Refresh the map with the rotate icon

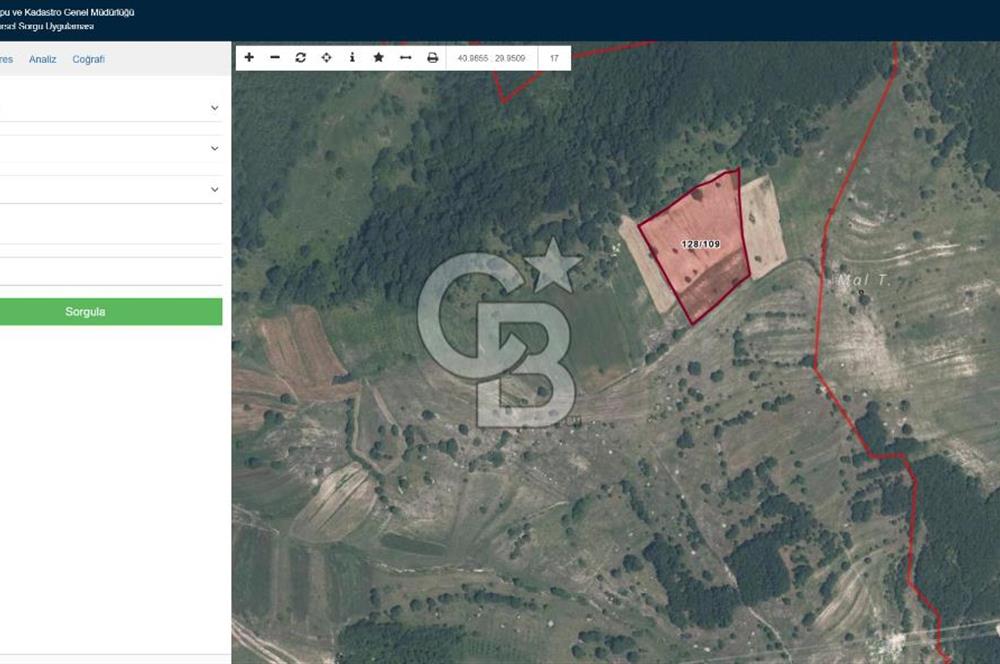coord(300,57)
